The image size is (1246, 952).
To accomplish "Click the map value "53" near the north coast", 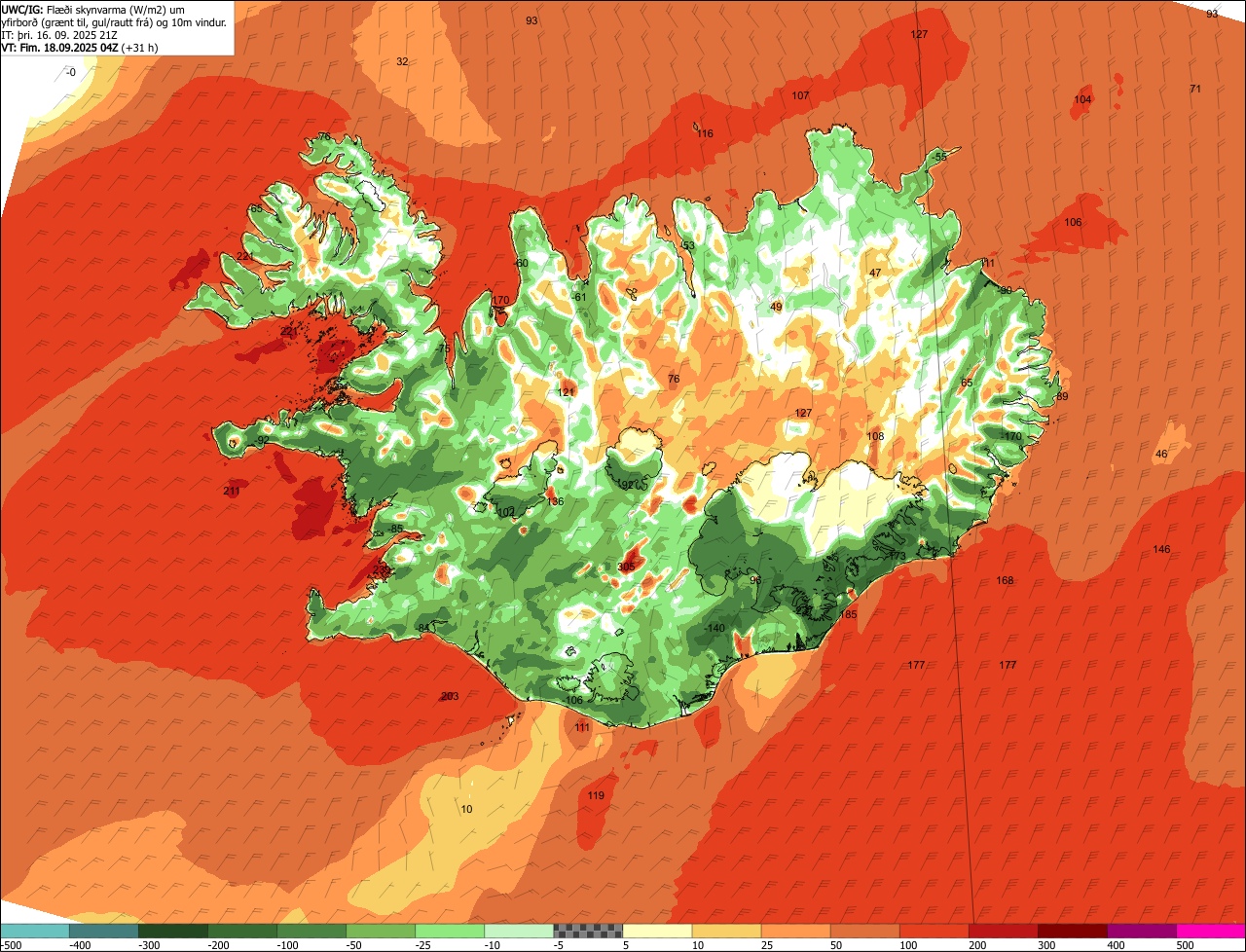I will click(x=688, y=245).
